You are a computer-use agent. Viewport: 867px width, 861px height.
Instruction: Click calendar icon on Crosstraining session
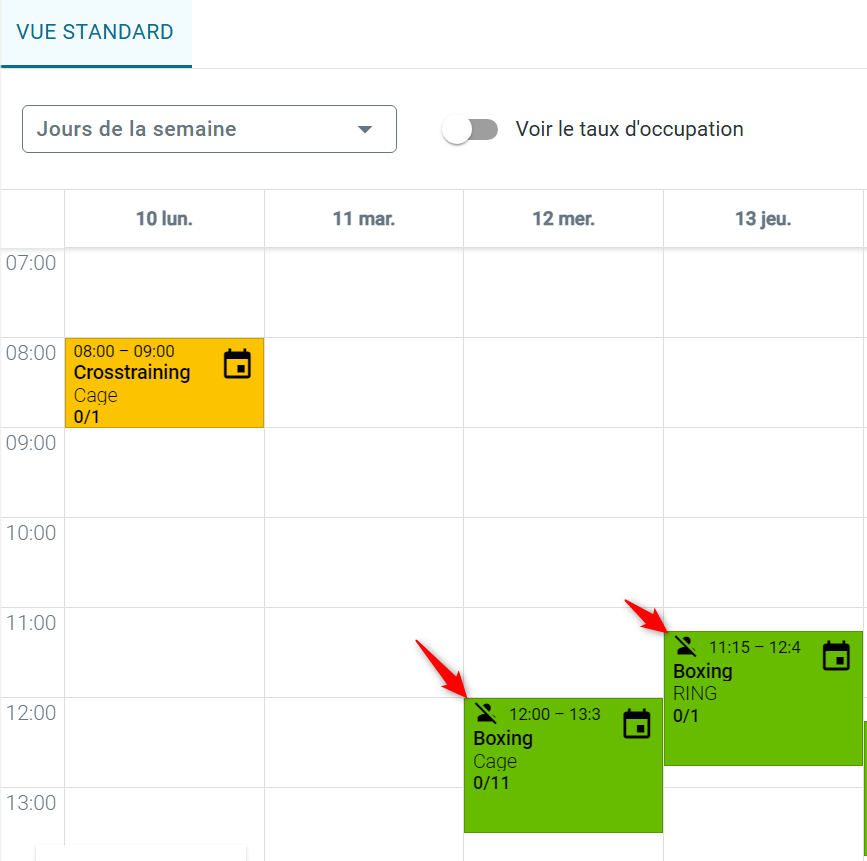(x=237, y=364)
